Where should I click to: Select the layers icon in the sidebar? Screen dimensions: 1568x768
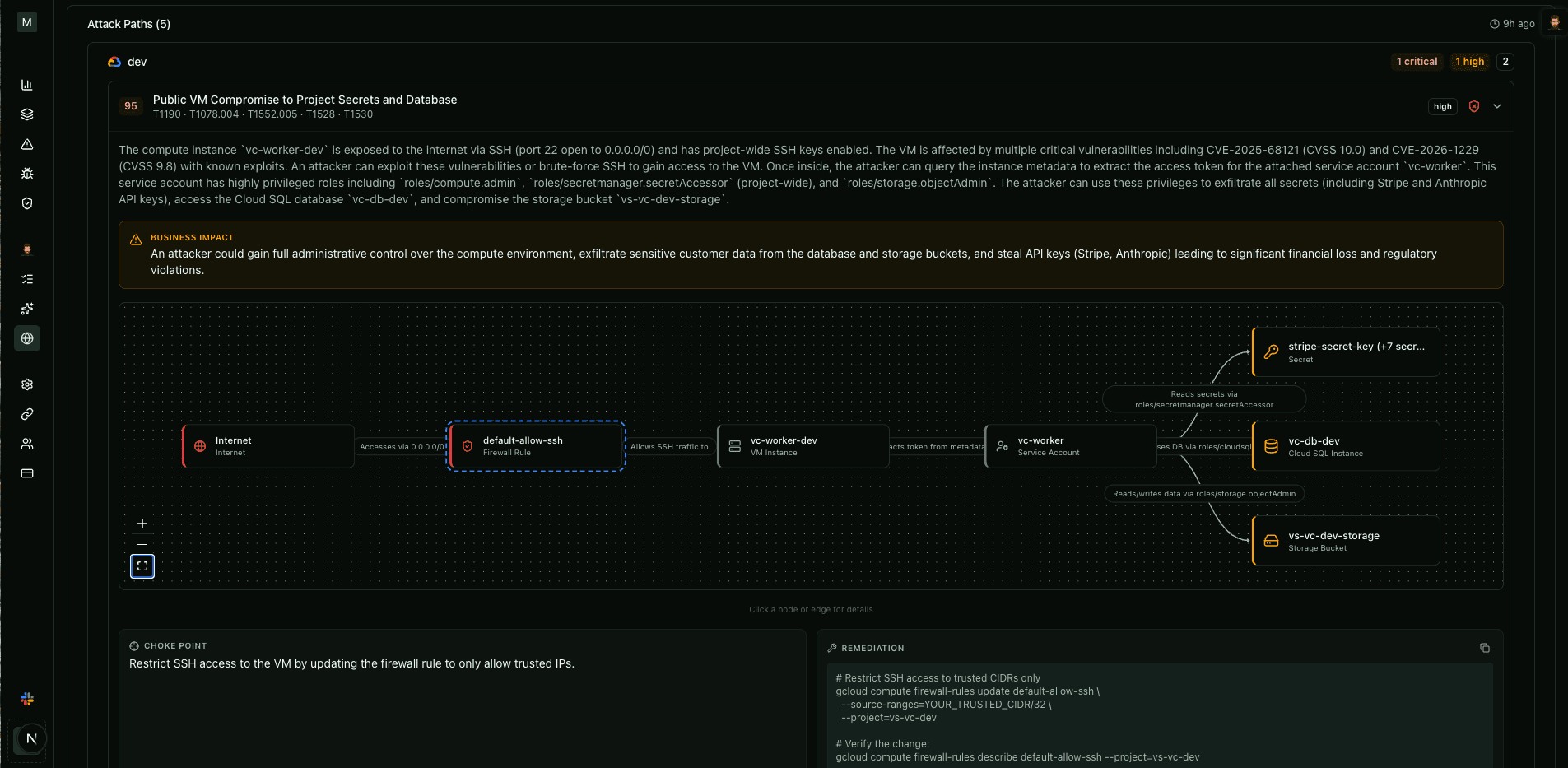click(27, 114)
